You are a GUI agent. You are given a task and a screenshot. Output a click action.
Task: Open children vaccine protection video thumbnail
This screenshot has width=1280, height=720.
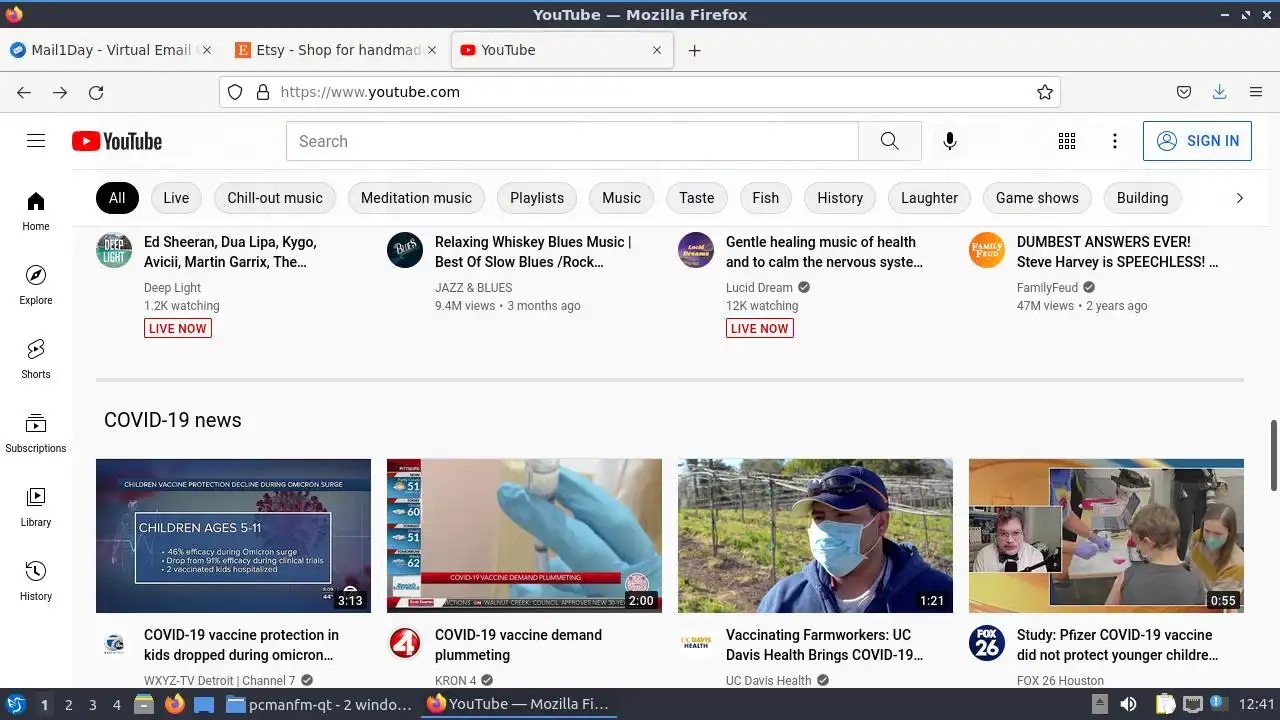233,536
